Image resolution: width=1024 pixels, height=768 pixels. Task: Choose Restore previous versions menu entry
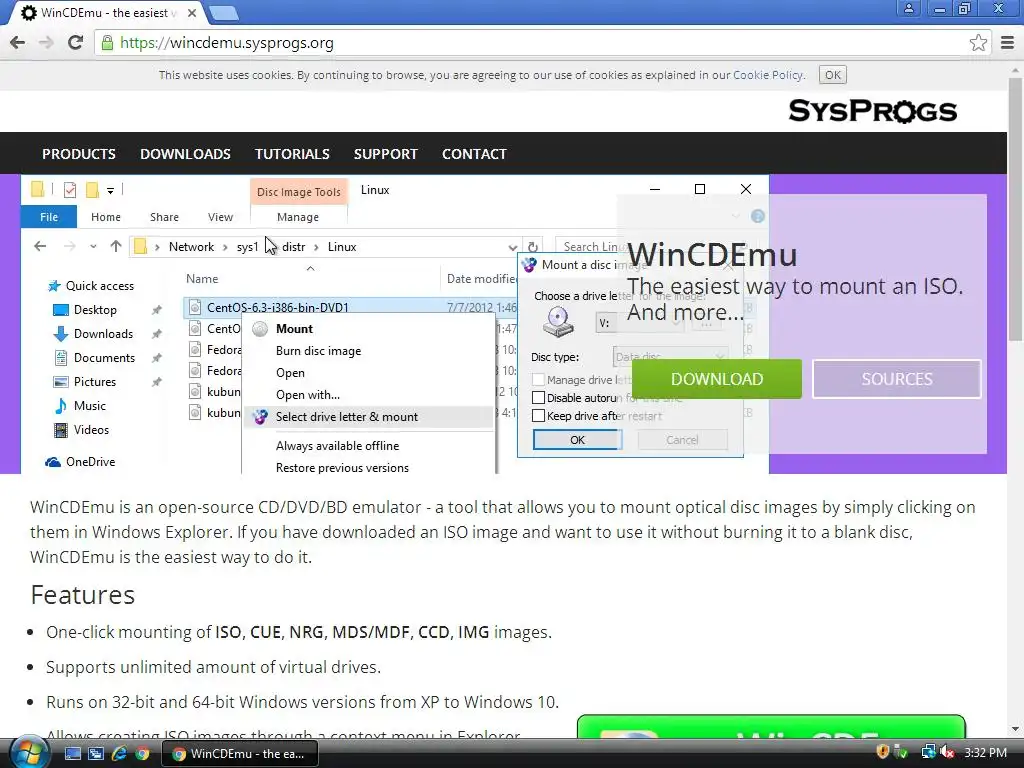368,468
